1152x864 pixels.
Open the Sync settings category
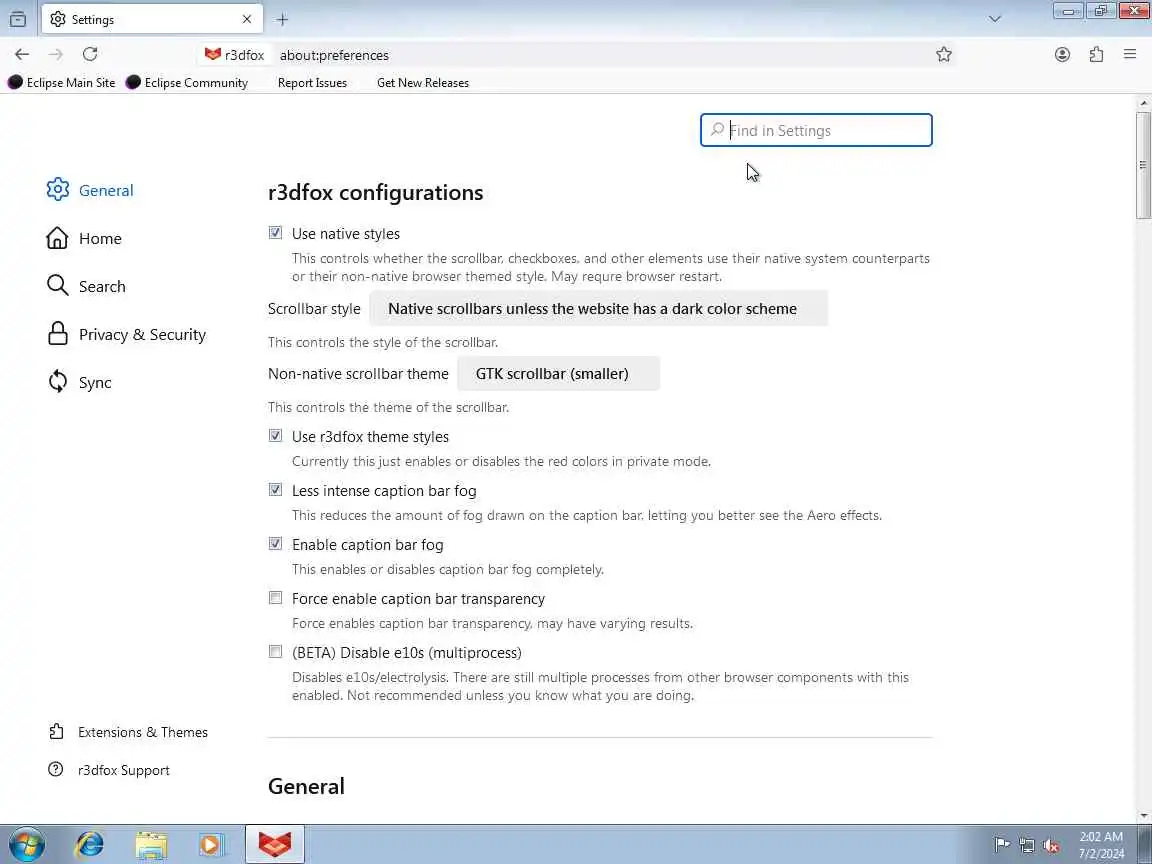79,383
